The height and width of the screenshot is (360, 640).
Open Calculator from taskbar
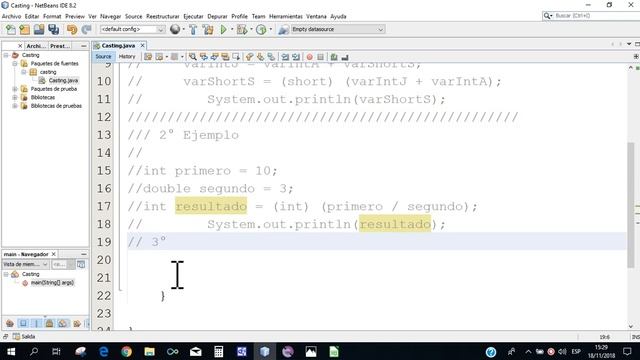pyautogui.click(x=218, y=351)
